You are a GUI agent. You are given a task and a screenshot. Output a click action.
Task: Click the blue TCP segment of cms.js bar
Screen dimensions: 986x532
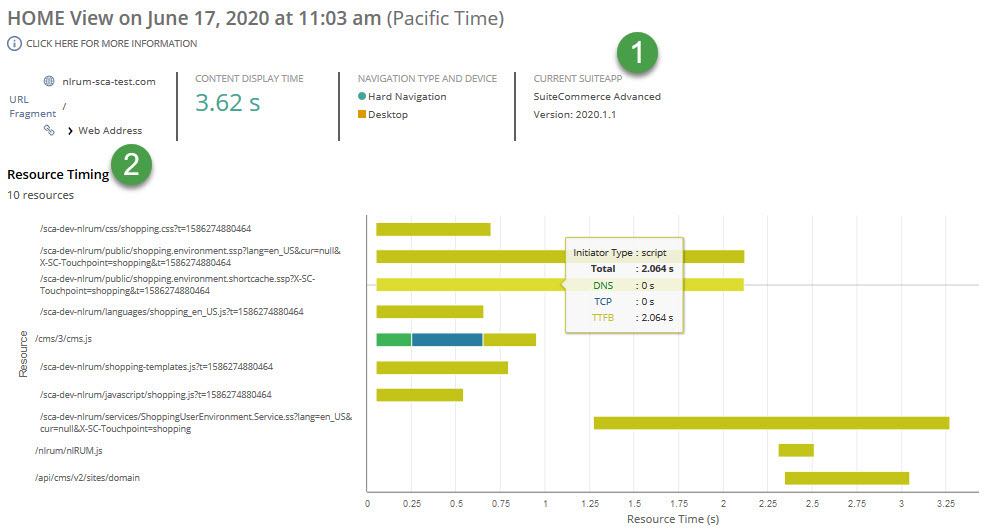tap(447, 340)
